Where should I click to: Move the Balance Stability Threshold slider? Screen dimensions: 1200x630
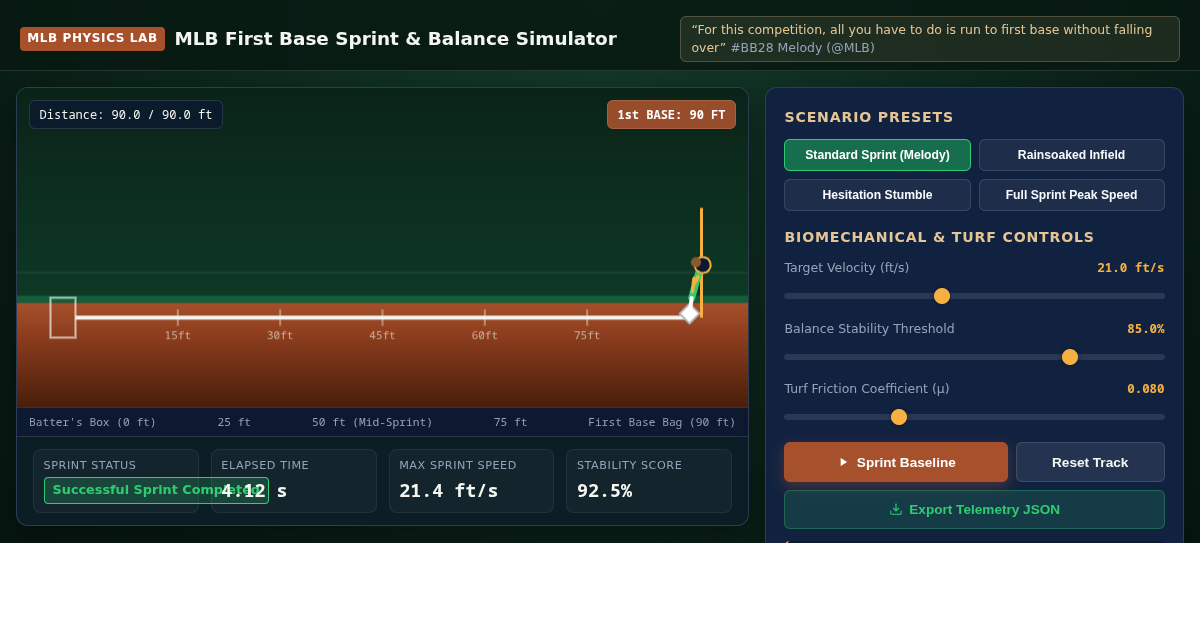click(1070, 357)
